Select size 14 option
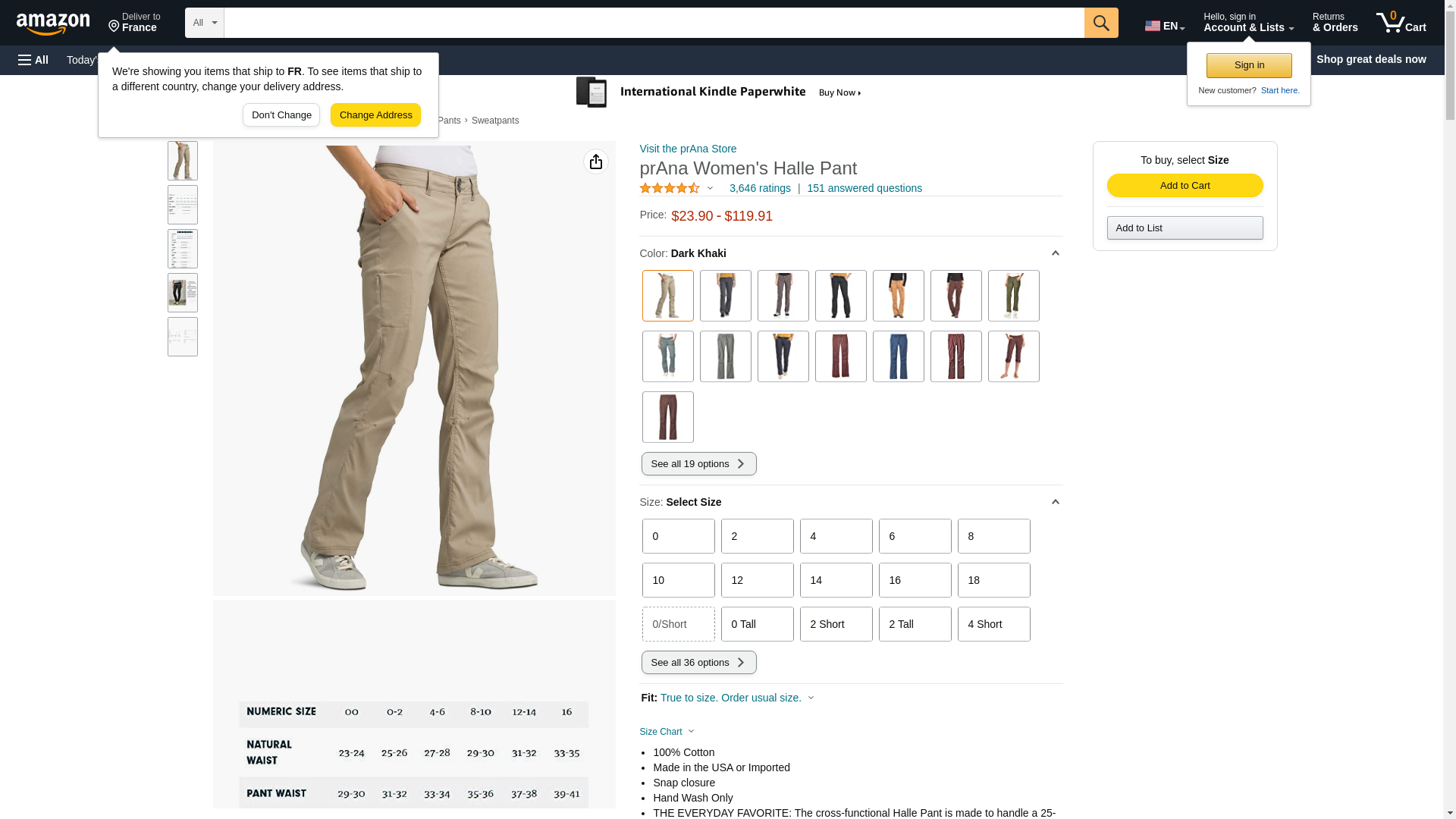The height and width of the screenshot is (819, 1456). pos(836,580)
